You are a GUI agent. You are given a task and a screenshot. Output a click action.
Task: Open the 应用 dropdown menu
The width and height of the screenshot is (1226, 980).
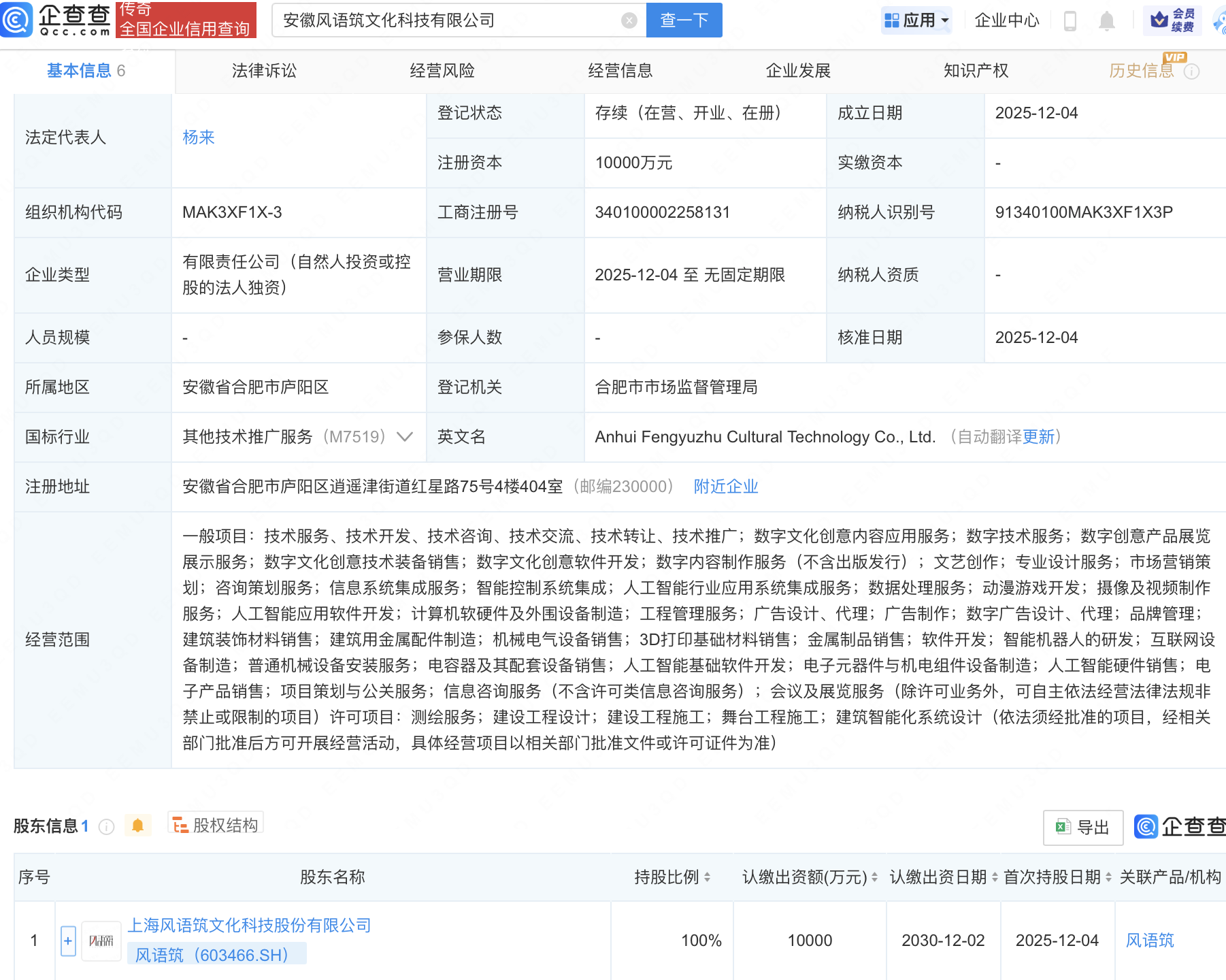[916, 20]
